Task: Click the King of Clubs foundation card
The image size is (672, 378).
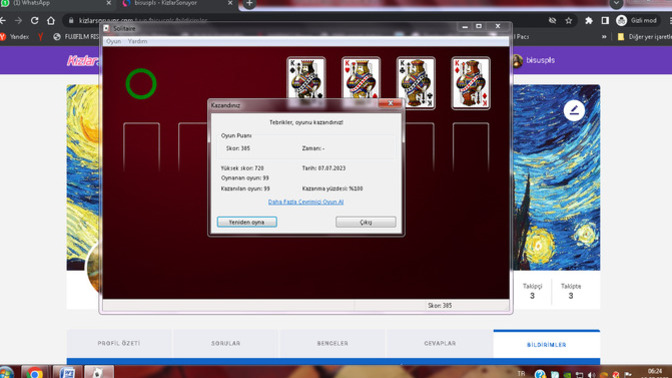Action: click(x=416, y=83)
